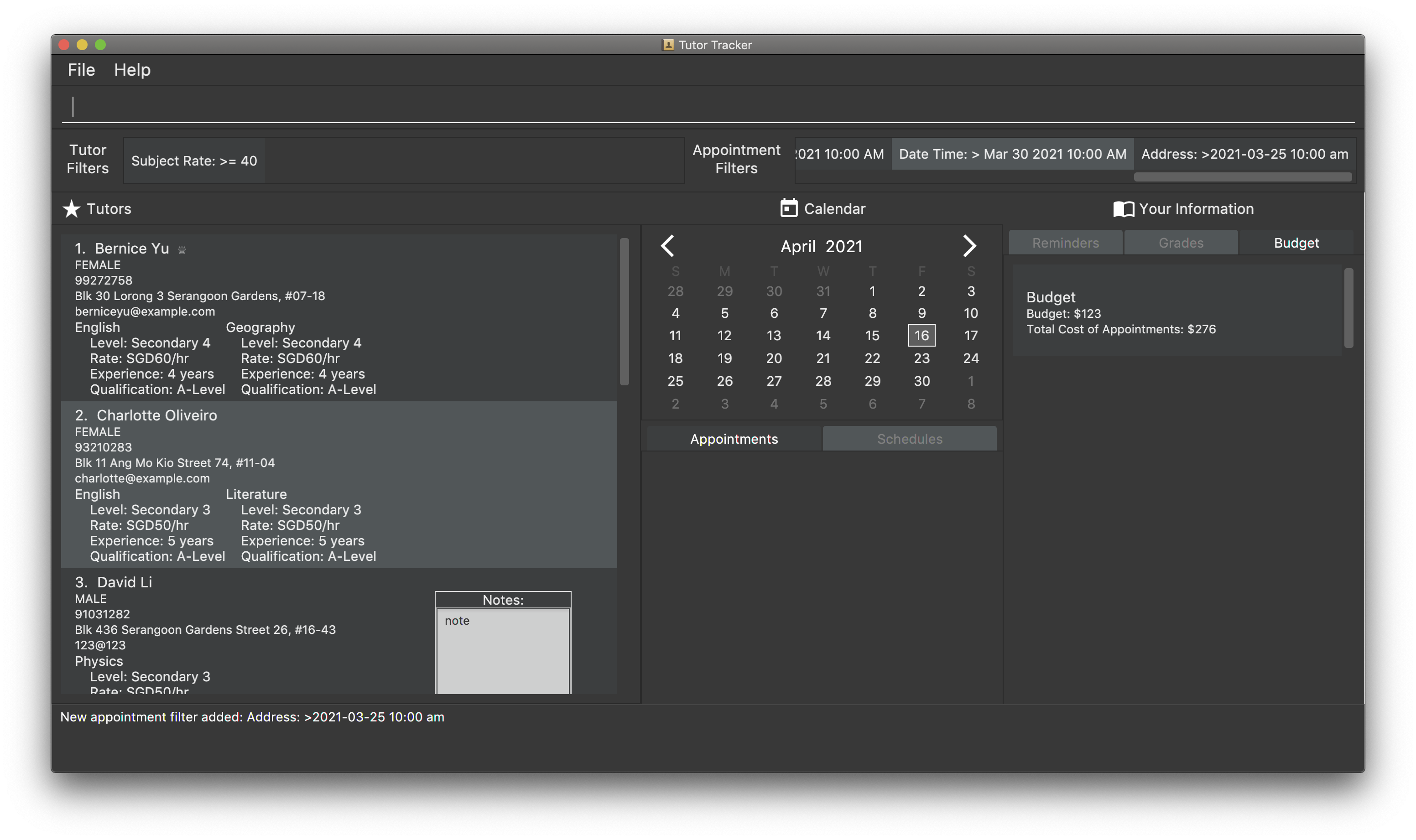The height and width of the screenshot is (840, 1416).
Task: Click into the command input field
Action: tap(708, 106)
